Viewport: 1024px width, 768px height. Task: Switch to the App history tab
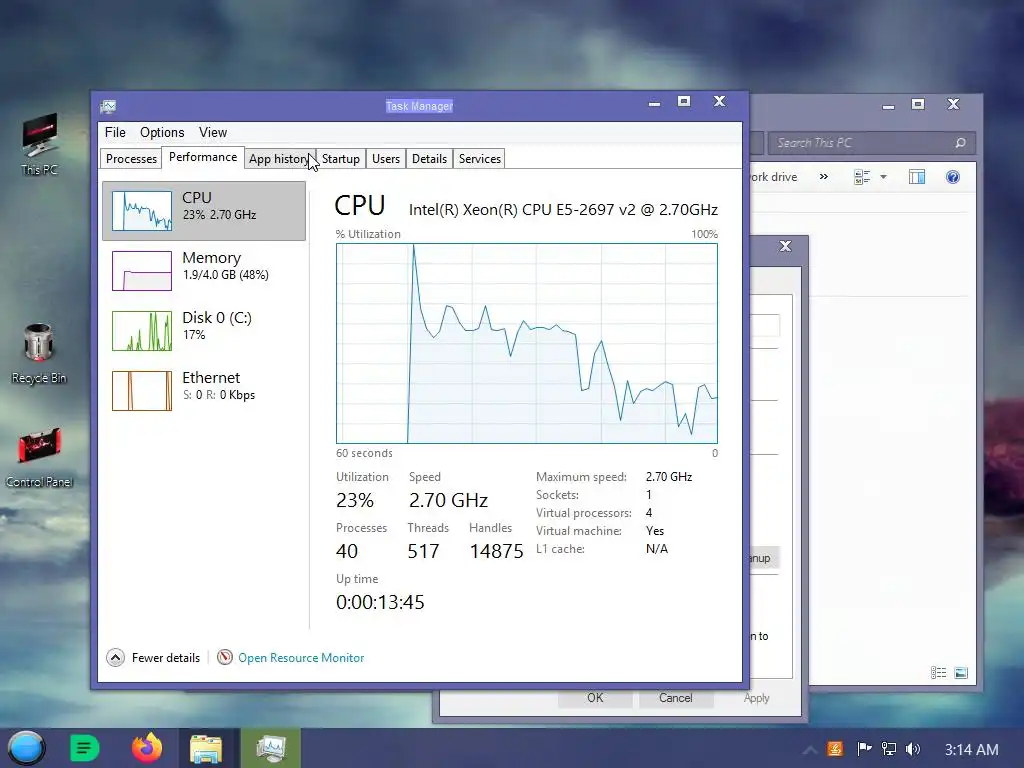click(278, 159)
